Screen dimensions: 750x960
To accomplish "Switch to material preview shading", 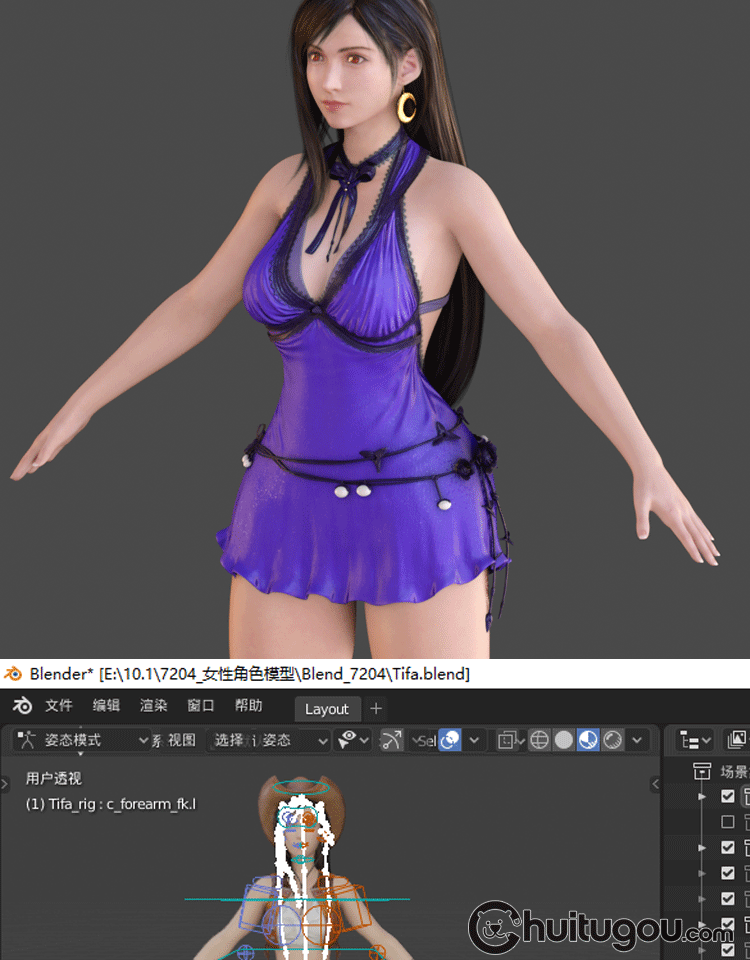I will pyautogui.click(x=589, y=740).
